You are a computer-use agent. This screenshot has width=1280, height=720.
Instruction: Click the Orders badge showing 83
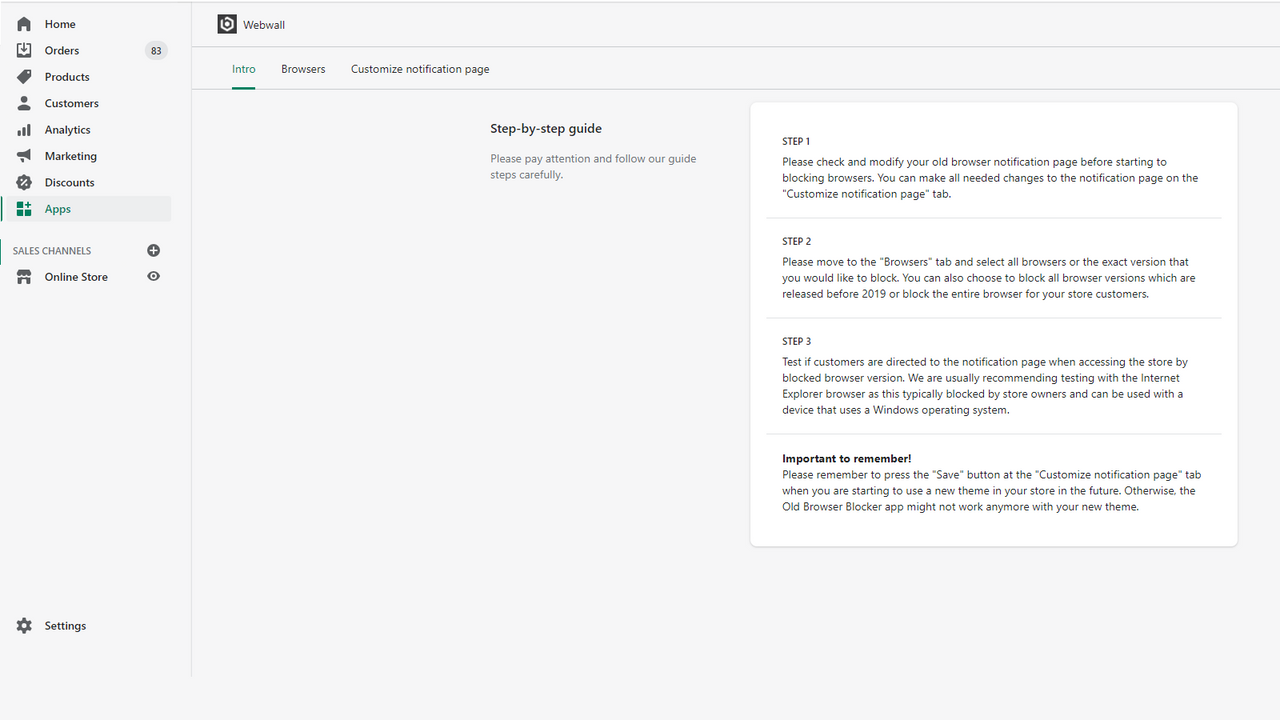click(x=156, y=50)
